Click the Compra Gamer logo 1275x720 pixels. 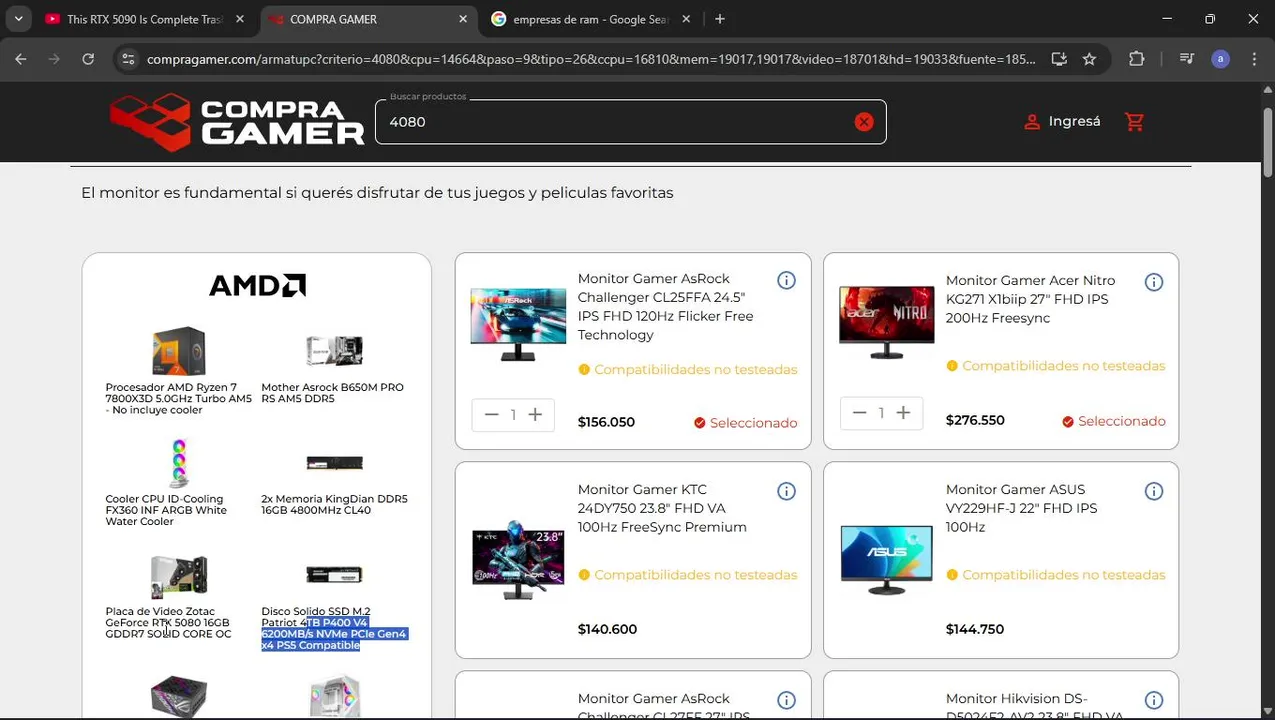(237, 122)
